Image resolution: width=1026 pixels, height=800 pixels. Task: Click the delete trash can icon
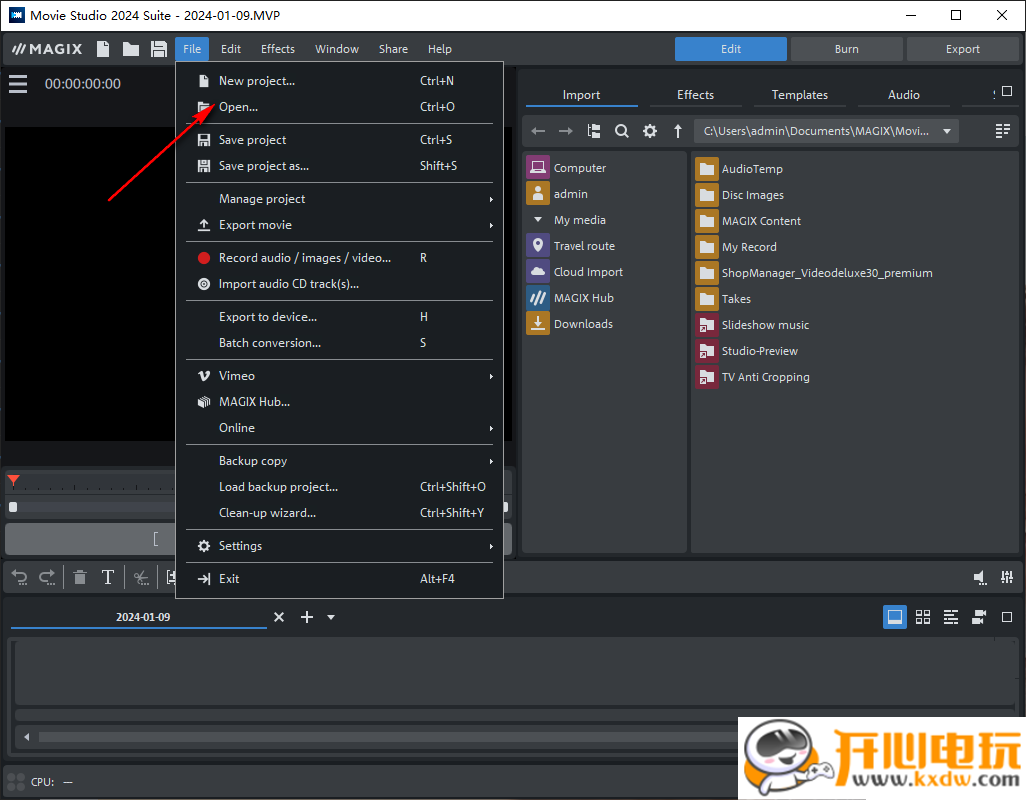(x=80, y=577)
